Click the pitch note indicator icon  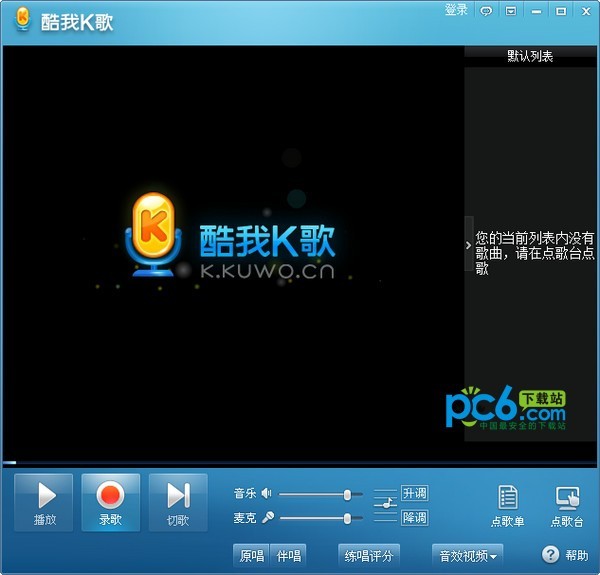[x=385, y=505]
